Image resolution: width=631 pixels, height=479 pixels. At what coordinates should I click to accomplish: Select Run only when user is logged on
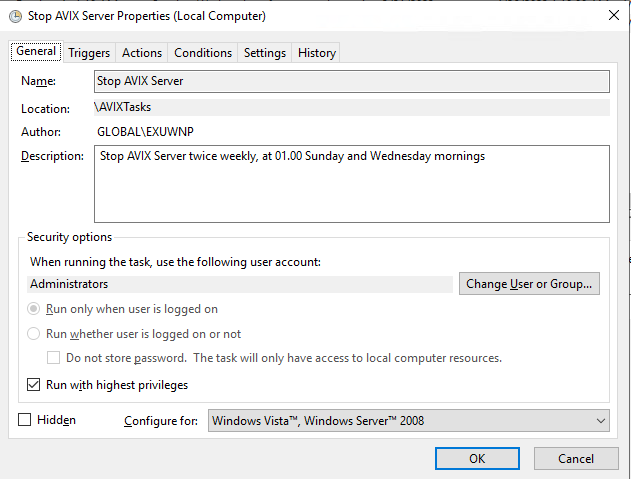coord(34,310)
